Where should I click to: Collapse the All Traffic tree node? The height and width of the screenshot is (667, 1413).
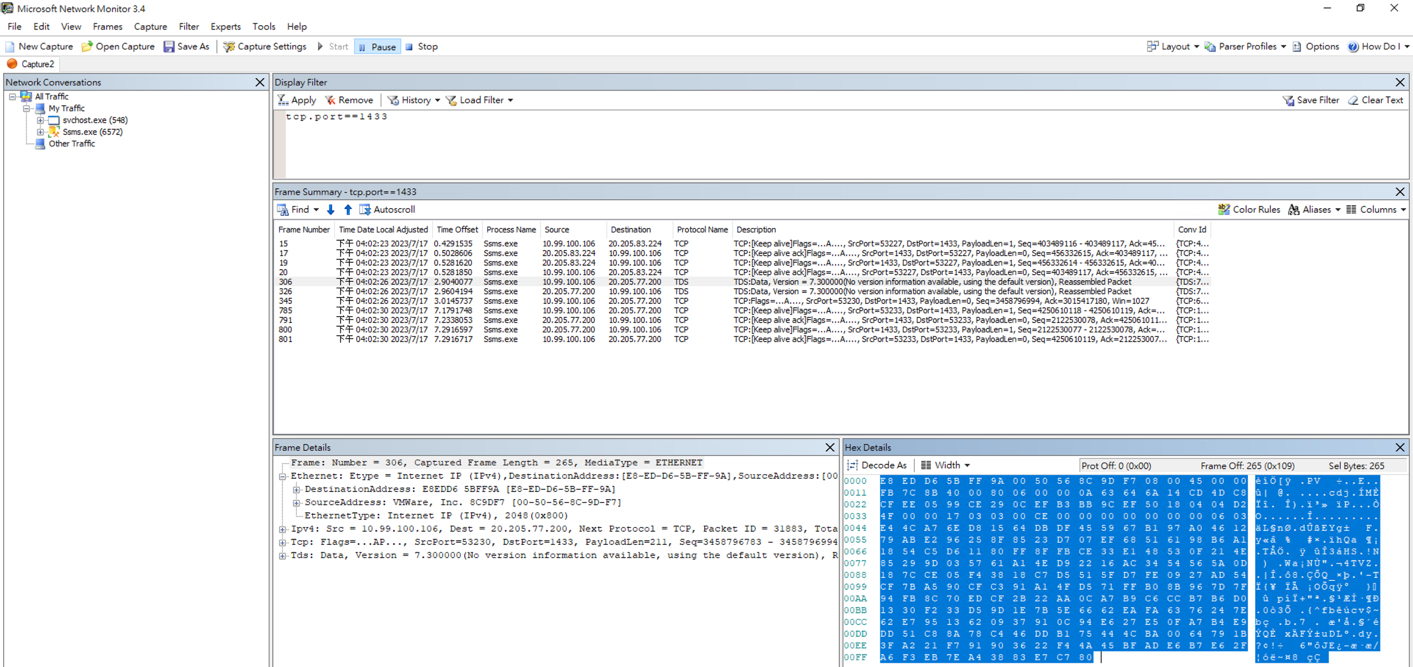[13, 97]
